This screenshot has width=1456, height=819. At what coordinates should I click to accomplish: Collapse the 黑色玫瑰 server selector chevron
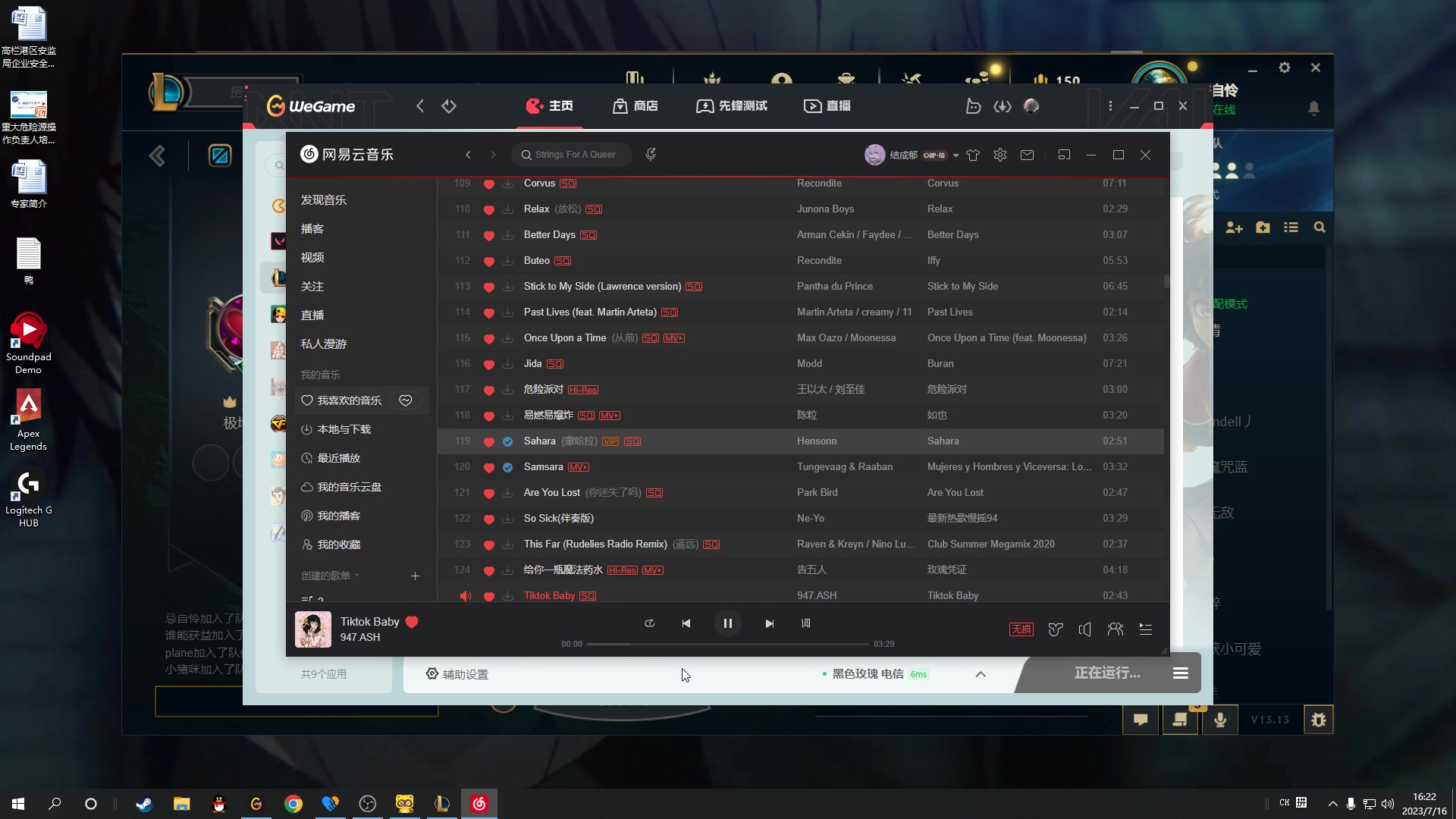981,674
